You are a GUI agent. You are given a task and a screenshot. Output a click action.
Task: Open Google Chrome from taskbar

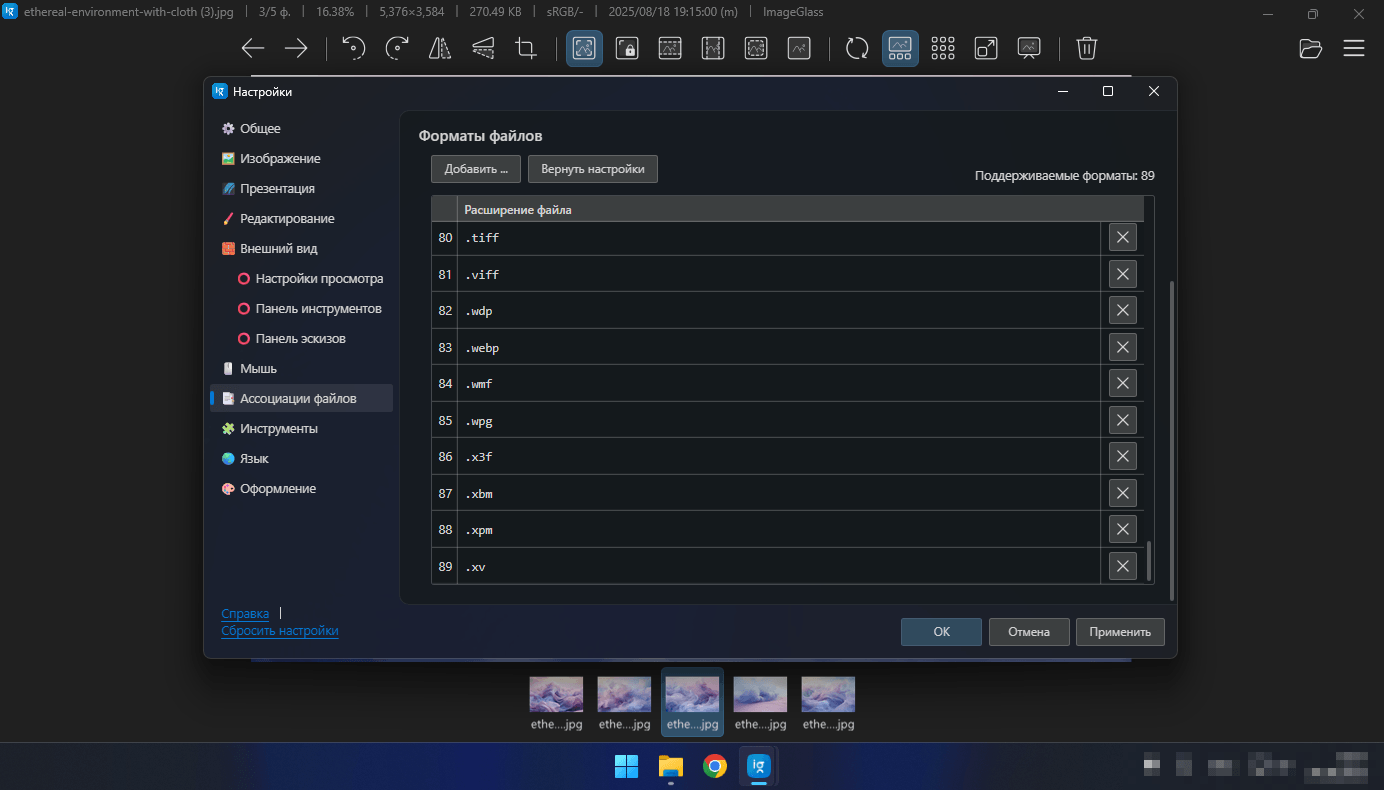tap(714, 767)
